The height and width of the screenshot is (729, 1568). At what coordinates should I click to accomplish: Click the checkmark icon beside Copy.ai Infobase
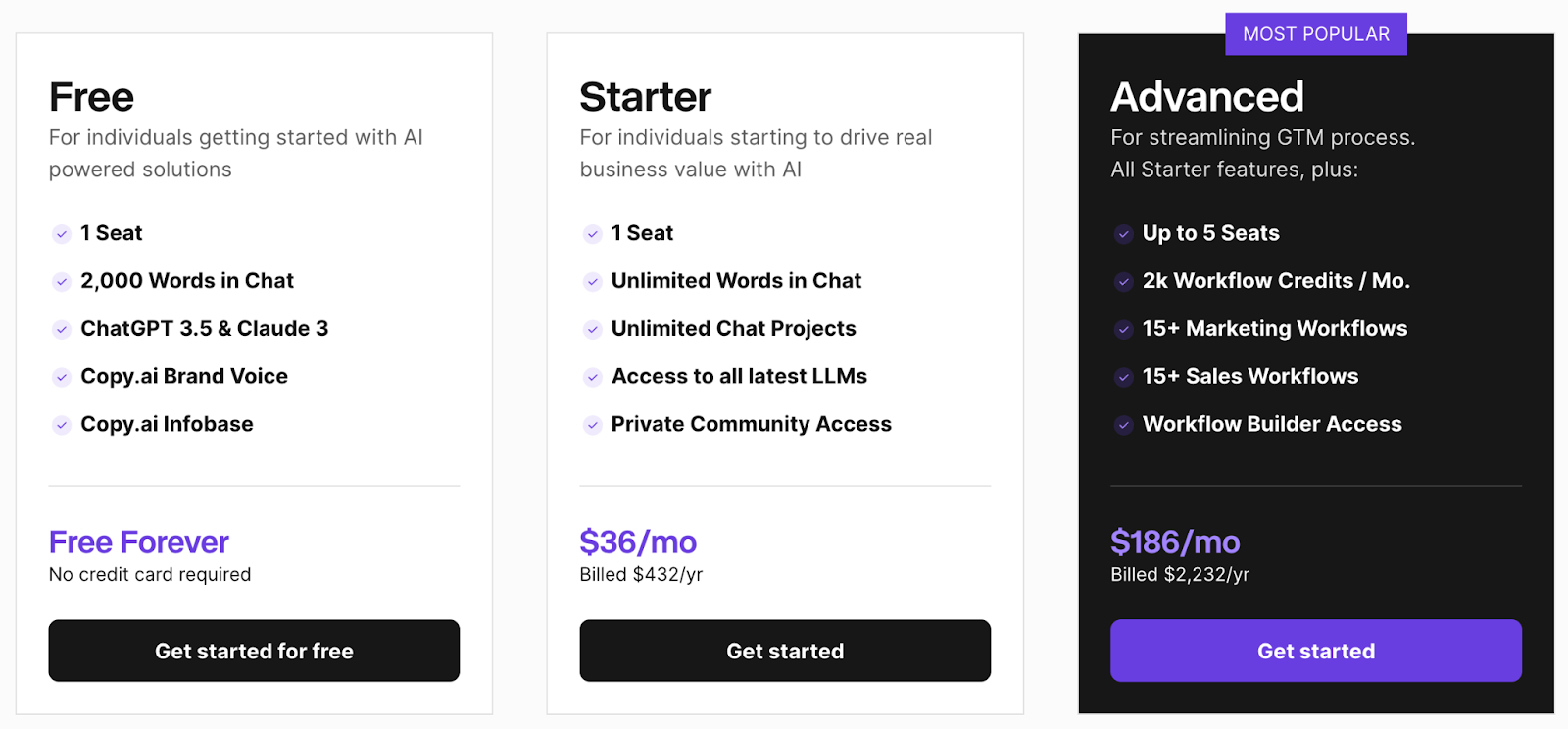coord(62,425)
